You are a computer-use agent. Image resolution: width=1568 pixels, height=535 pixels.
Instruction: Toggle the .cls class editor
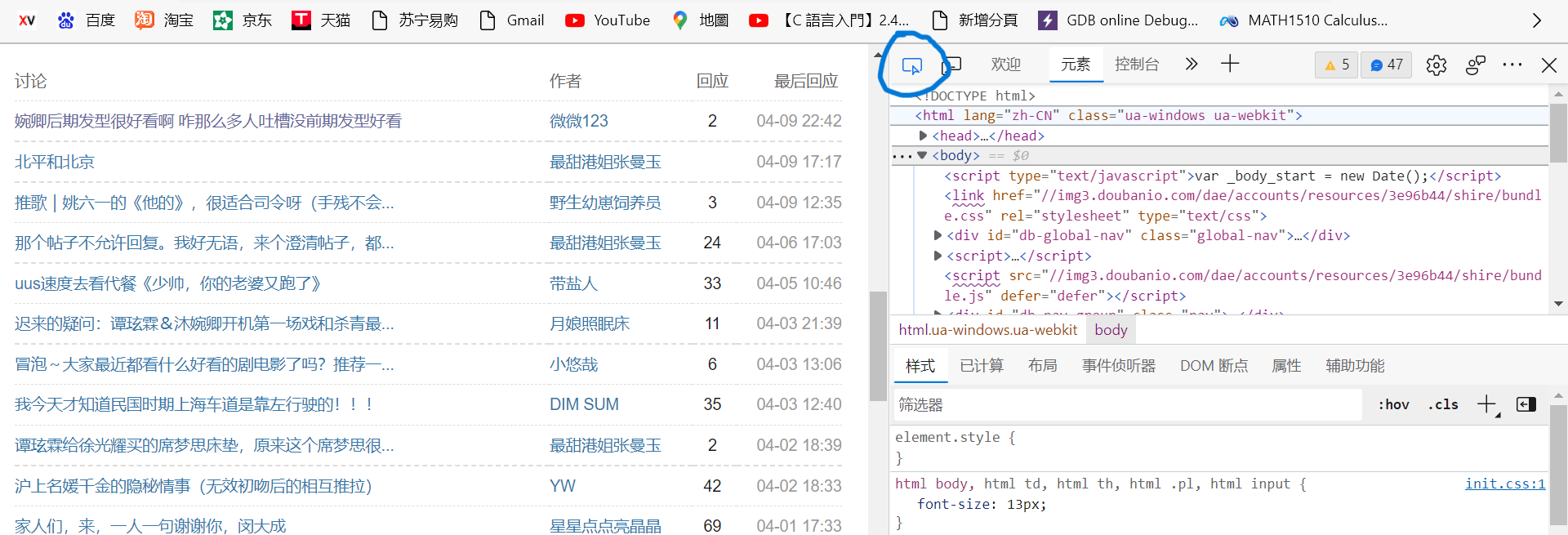[x=1443, y=404]
